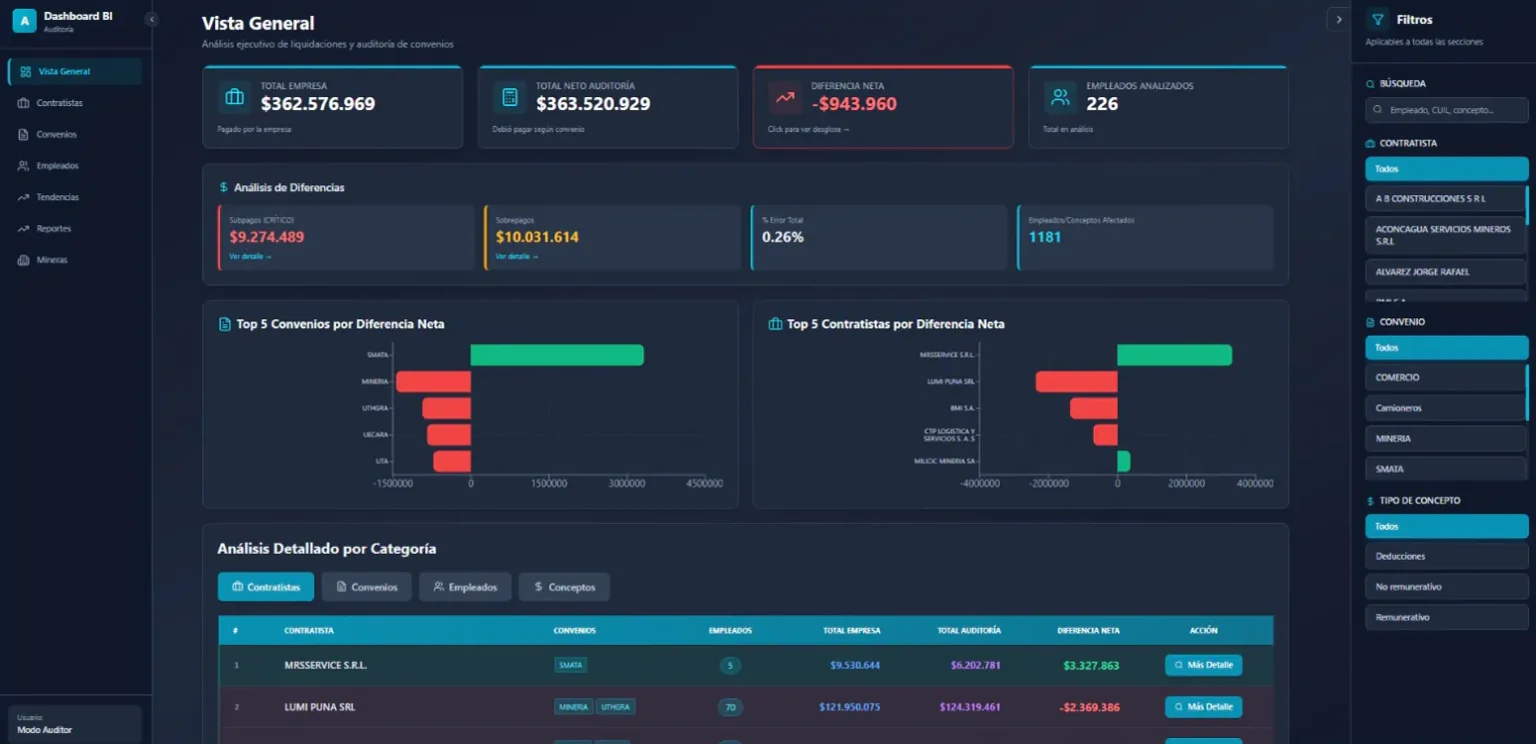The image size is (1536, 744).
Task: Click the Tendencias trend line icon
Action: pos(24,197)
